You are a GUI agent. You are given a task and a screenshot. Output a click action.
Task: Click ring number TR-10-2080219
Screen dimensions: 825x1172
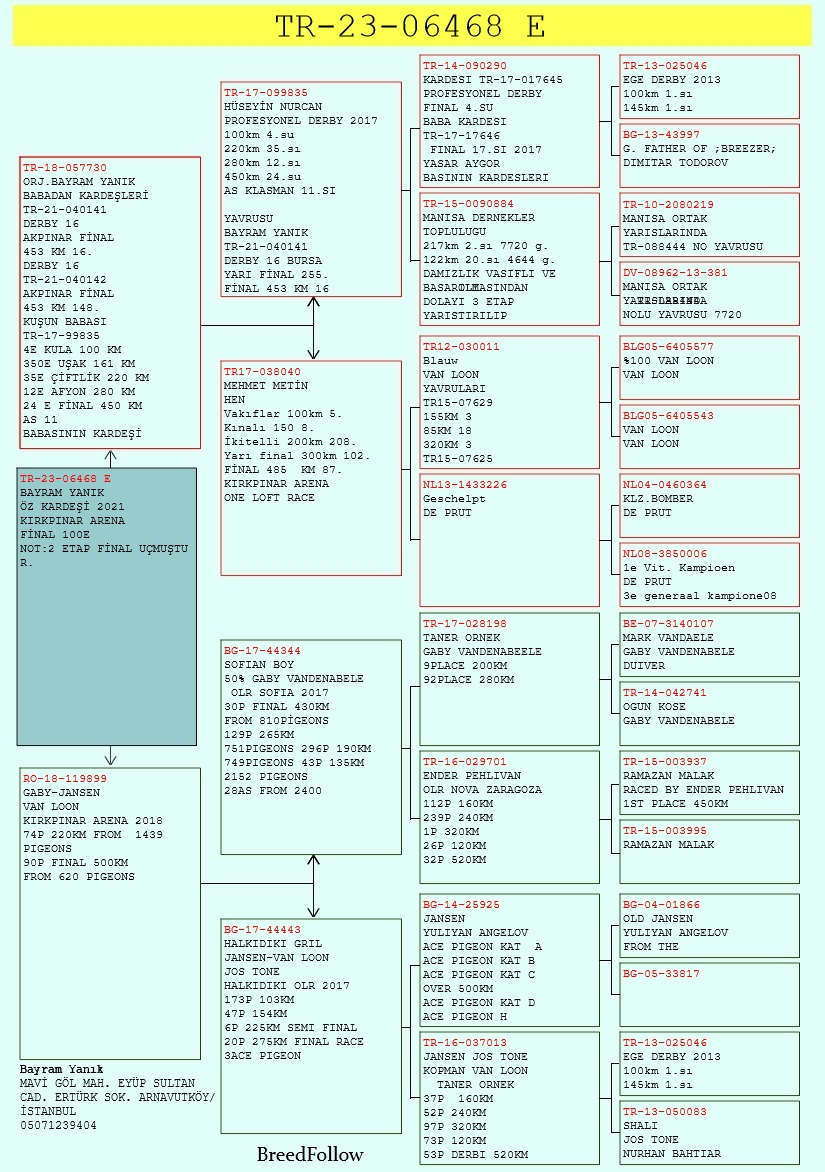coord(668,204)
